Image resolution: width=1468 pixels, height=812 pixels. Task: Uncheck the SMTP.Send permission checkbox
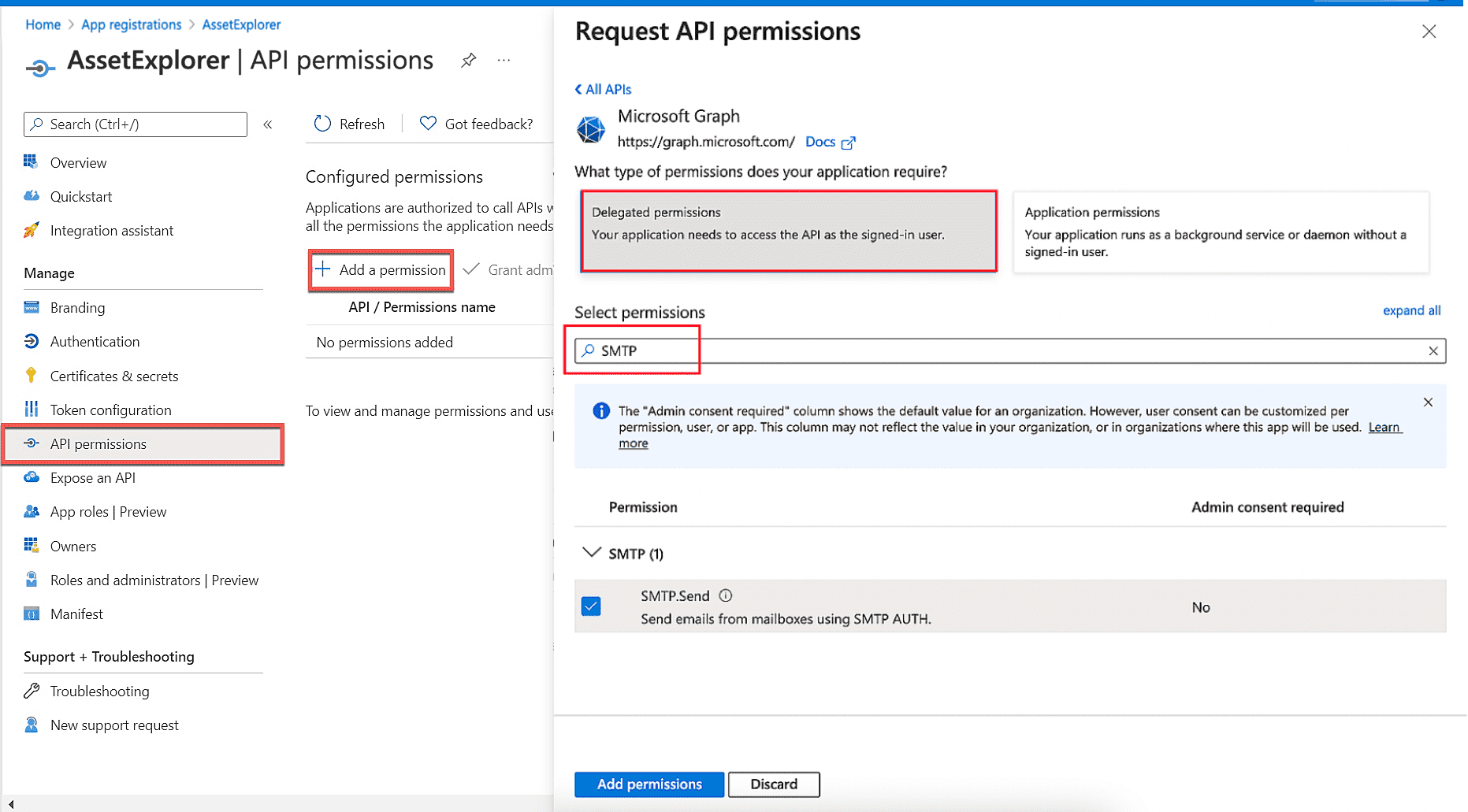tap(591, 606)
